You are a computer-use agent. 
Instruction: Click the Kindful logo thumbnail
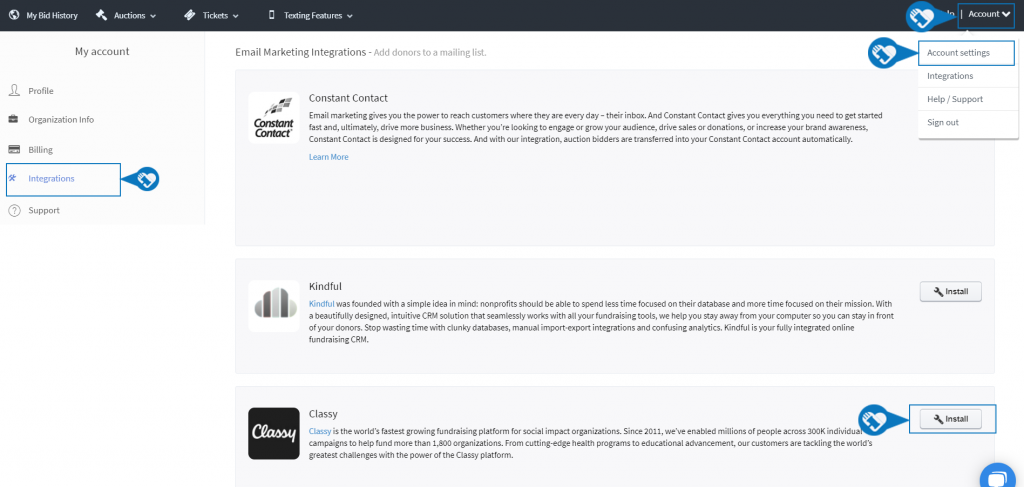[274, 306]
